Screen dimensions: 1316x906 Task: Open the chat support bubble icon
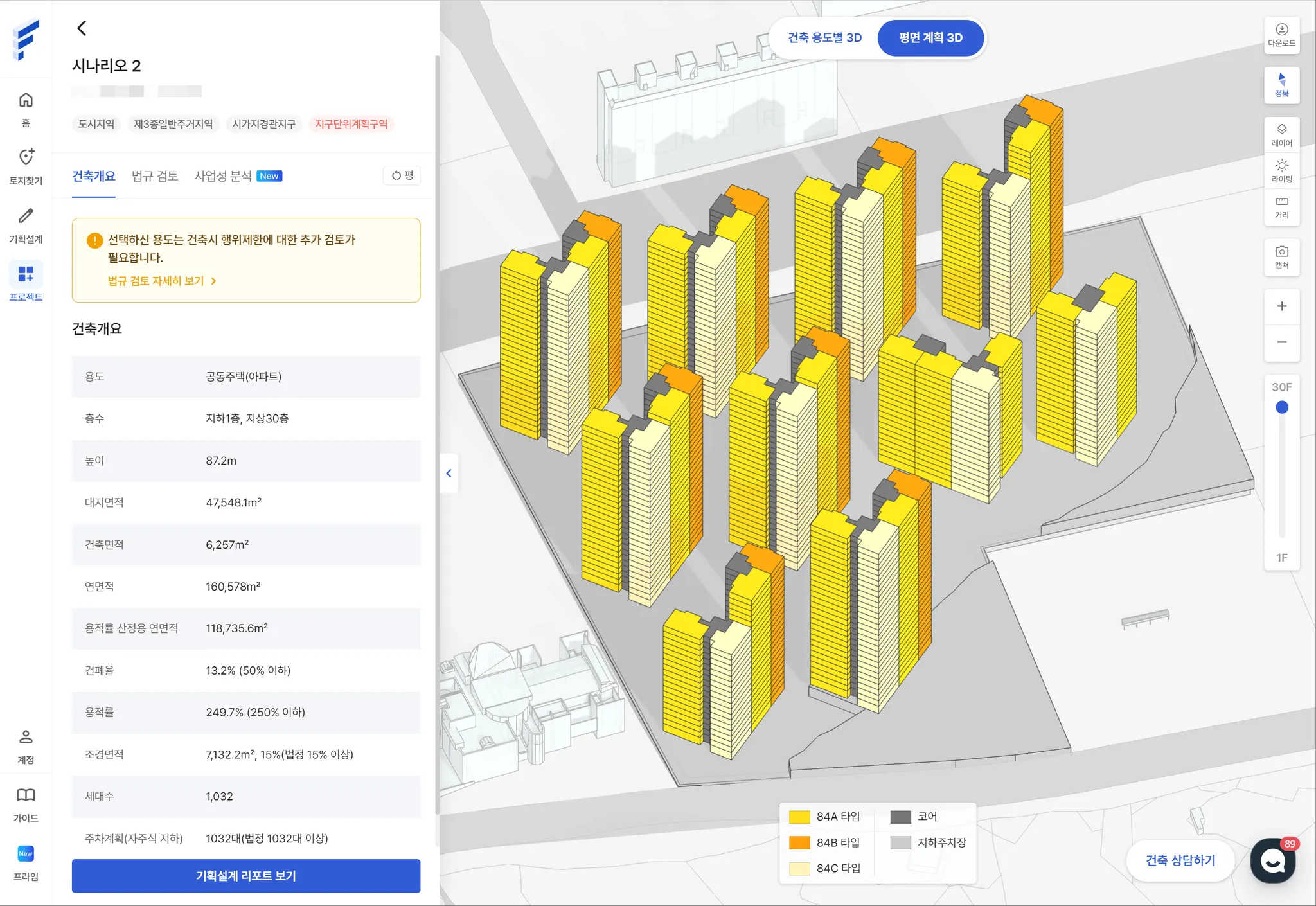(1272, 860)
